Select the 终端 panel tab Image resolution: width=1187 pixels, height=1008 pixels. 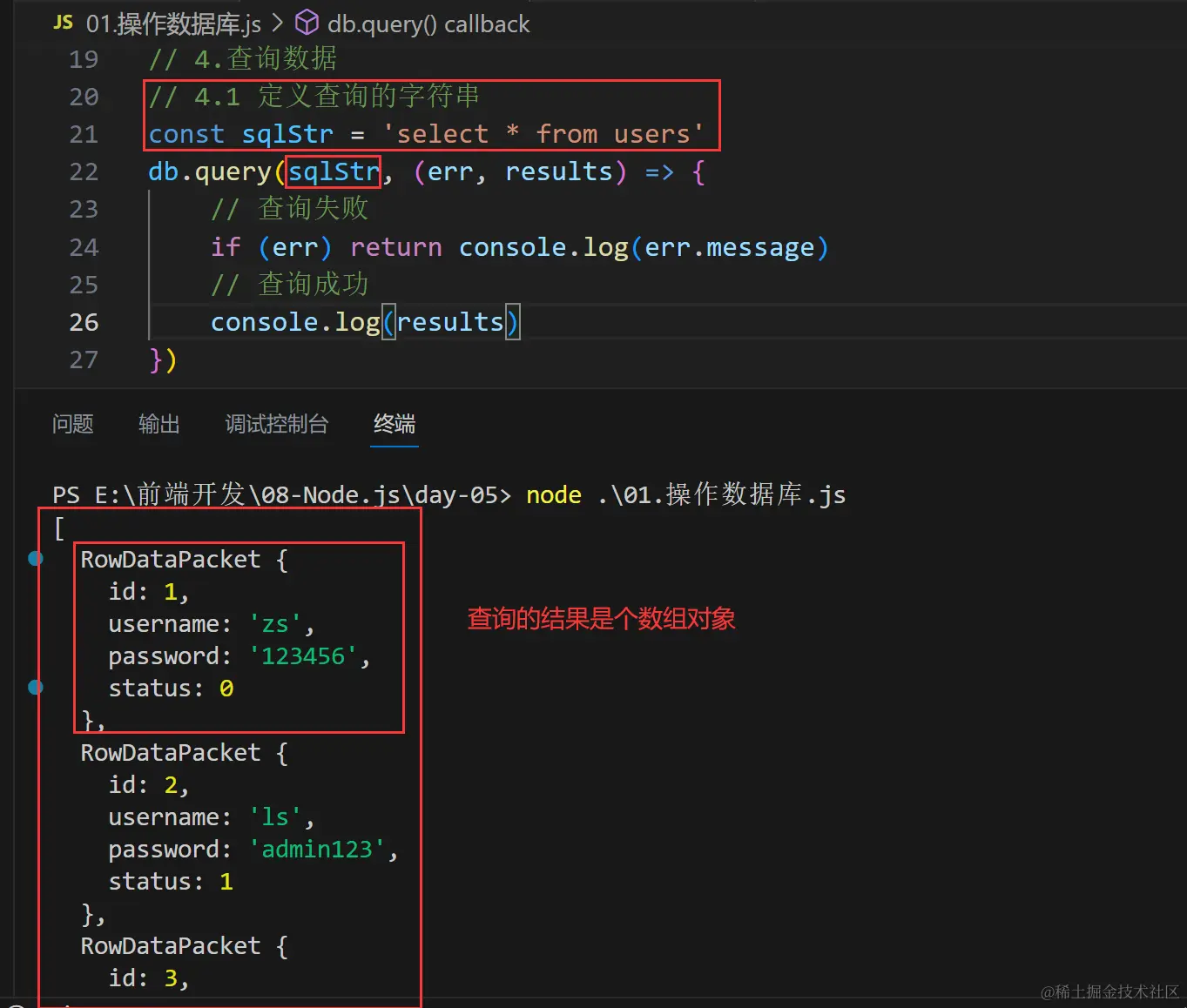pos(395,424)
